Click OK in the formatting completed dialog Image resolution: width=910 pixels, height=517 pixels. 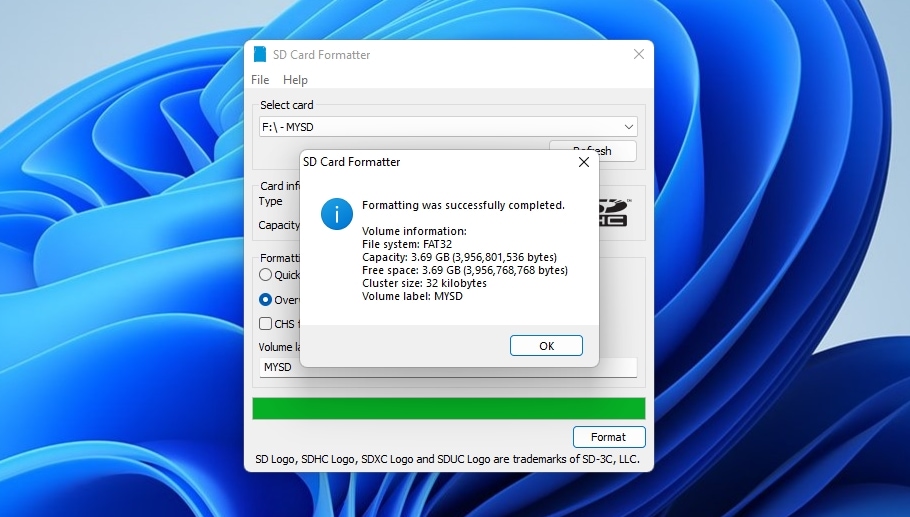click(546, 346)
